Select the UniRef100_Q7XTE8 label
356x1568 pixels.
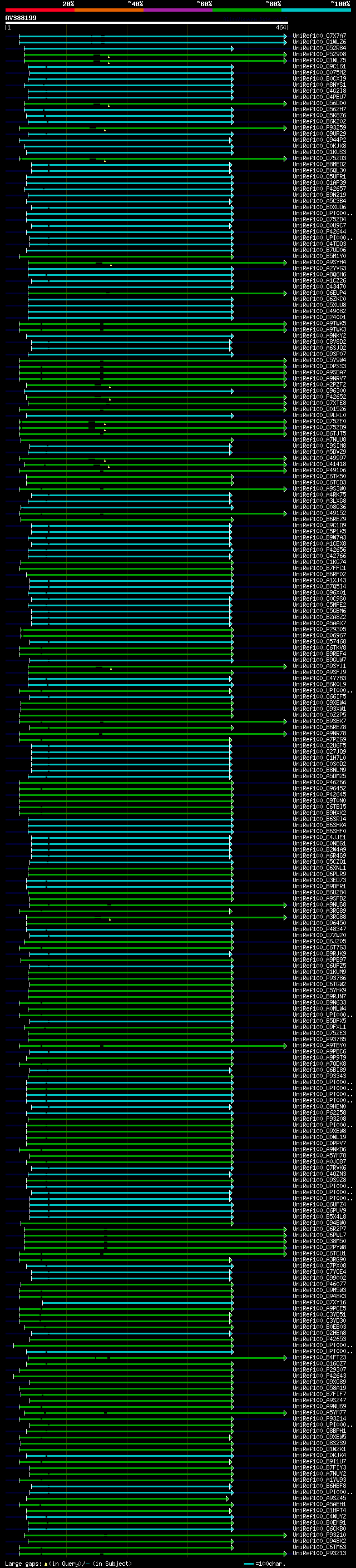click(319, 403)
